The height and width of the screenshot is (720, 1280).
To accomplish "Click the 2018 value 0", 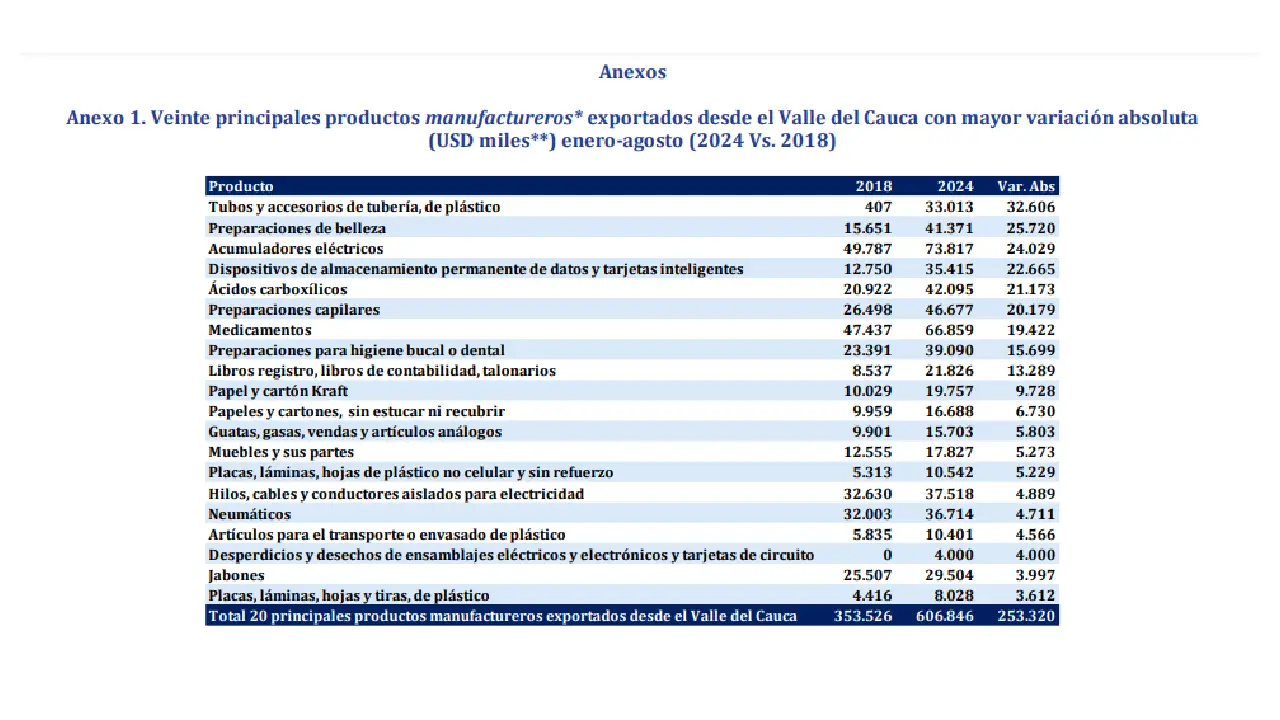I will [888, 555].
